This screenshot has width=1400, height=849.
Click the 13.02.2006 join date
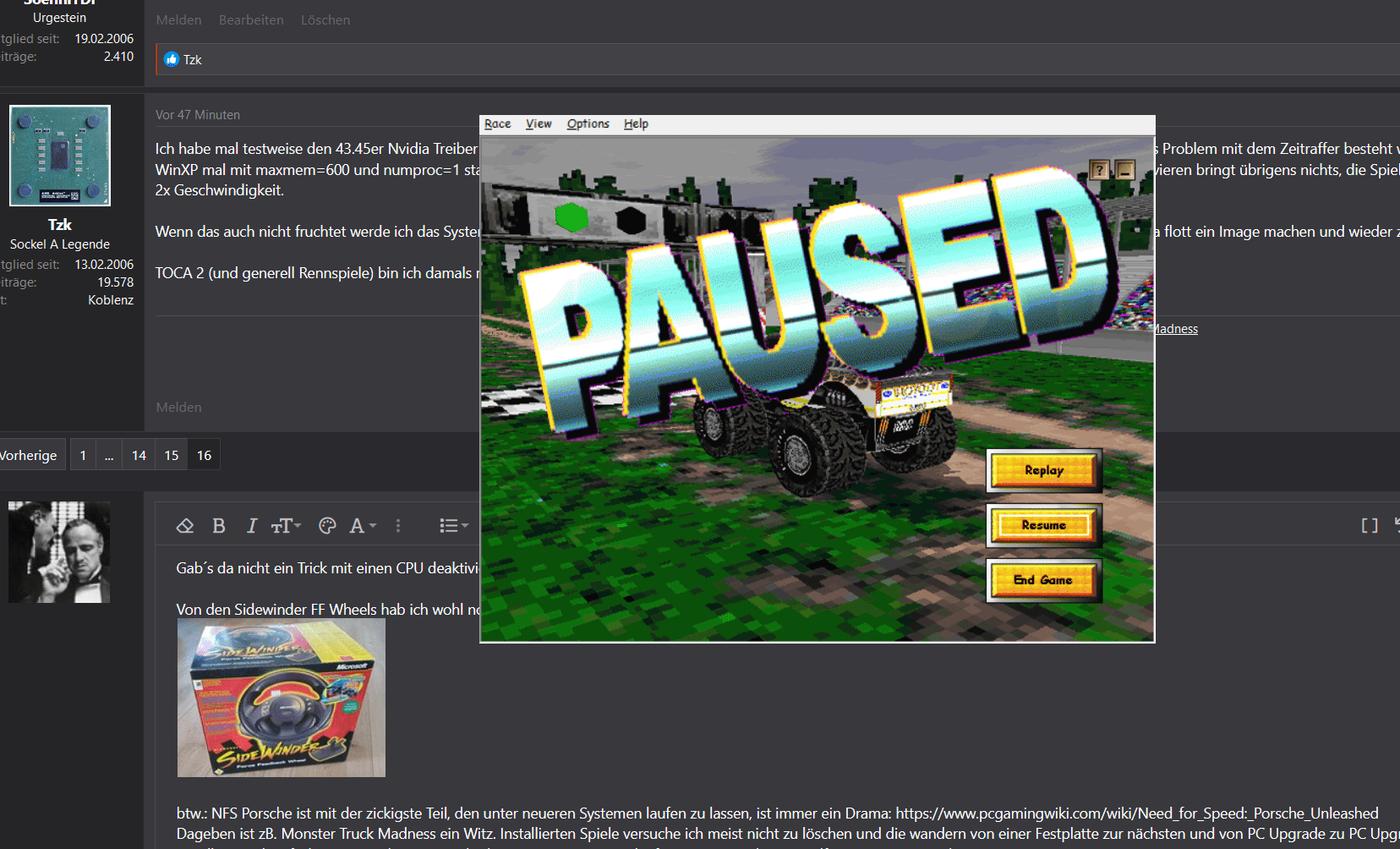click(x=104, y=265)
